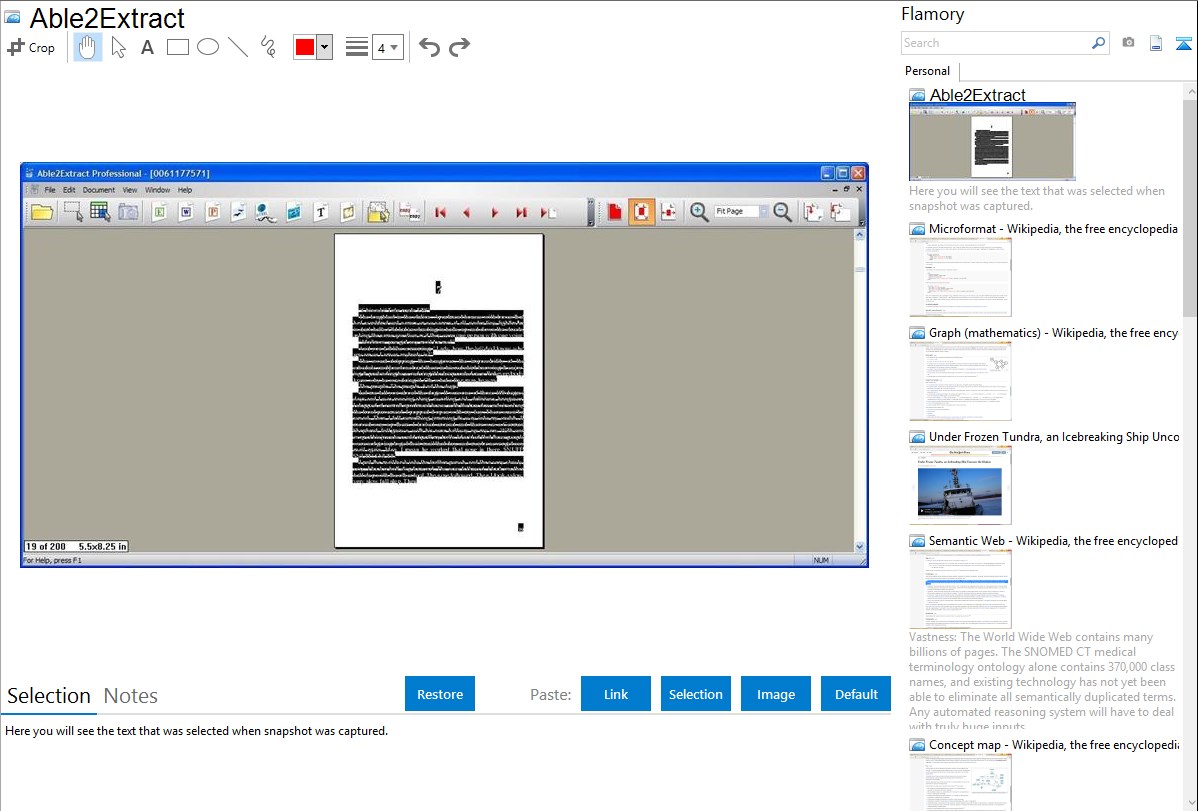The height and width of the screenshot is (811, 1198).
Task: Click the Restore button
Action: pyautogui.click(x=440, y=694)
